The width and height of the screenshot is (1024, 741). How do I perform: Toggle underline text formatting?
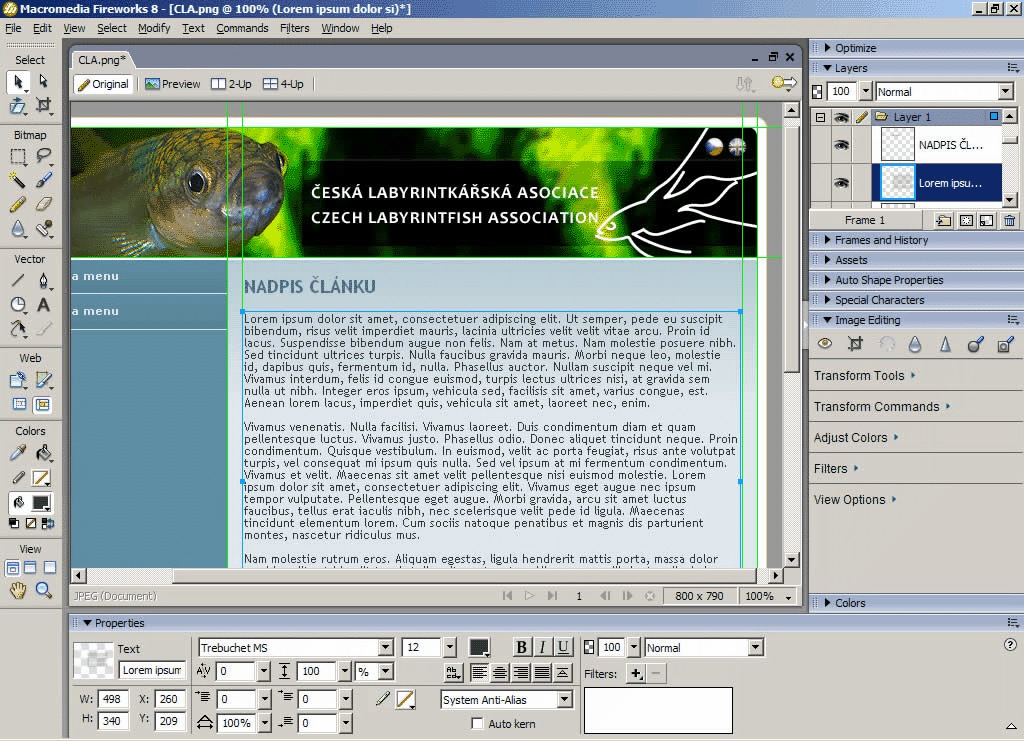coord(562,647)
